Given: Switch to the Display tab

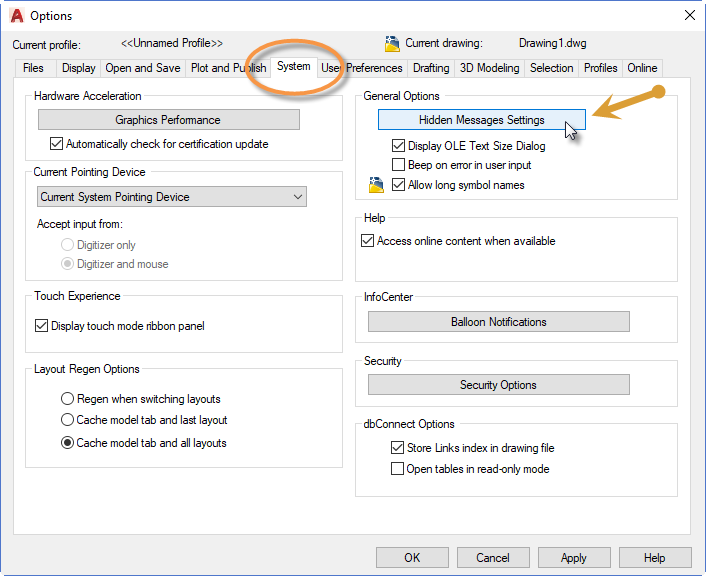Looking at the screenshot, I should coord(79,68).
